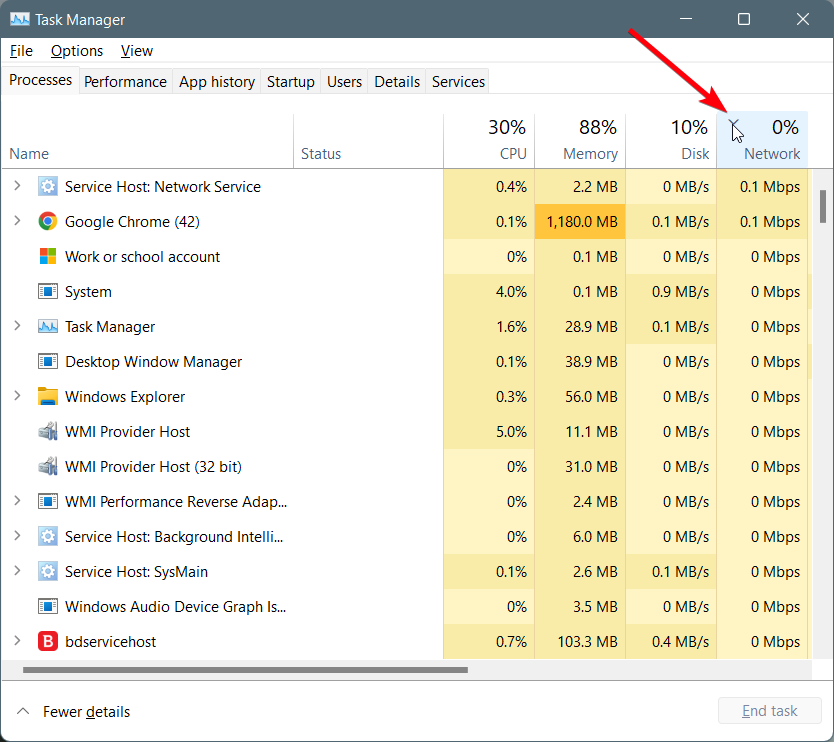Image resolution: width=834 pixels, height=742 pixels.
Task: Switch to the Details tab
Action: [x=397, y=81]
